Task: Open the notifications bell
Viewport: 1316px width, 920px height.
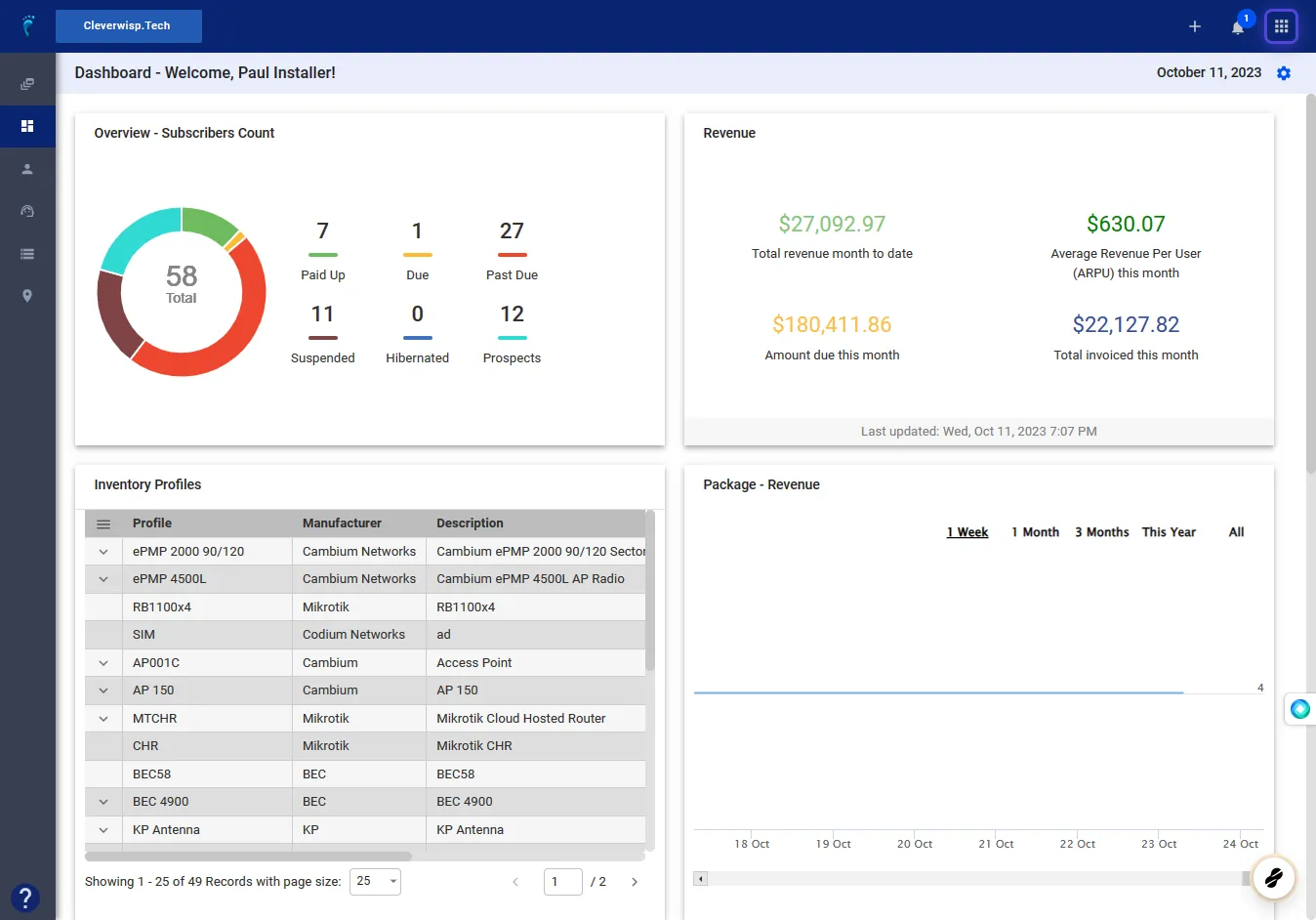Action: click(1238, 27)
